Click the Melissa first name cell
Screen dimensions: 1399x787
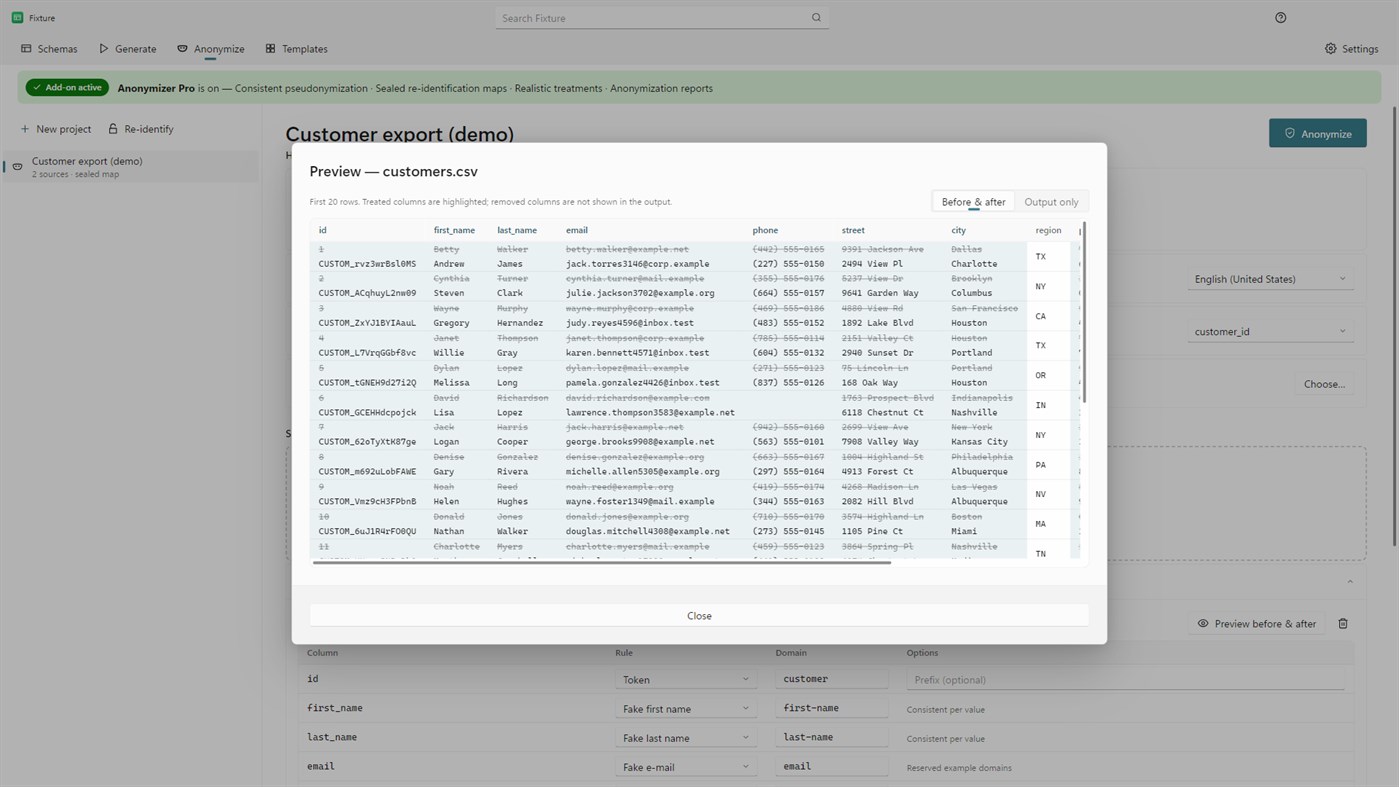[x=453, y=382]
